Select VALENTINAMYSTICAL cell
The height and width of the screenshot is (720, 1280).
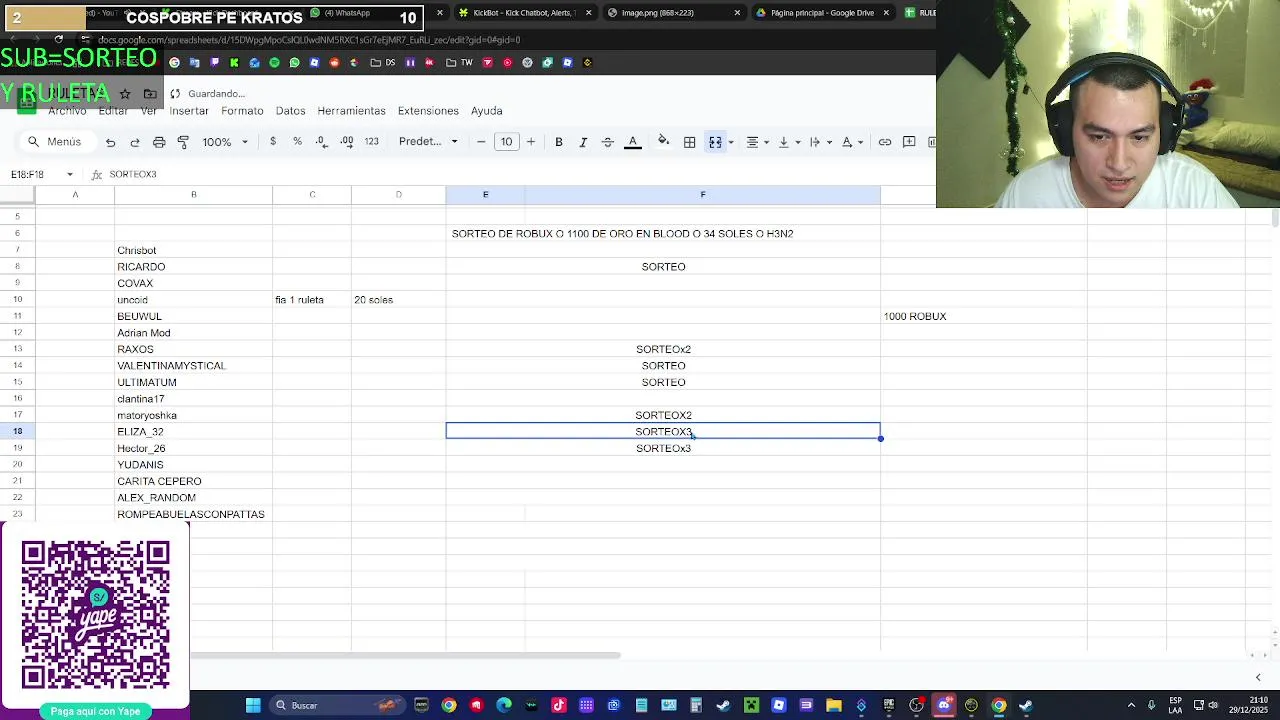pos(193,366)
